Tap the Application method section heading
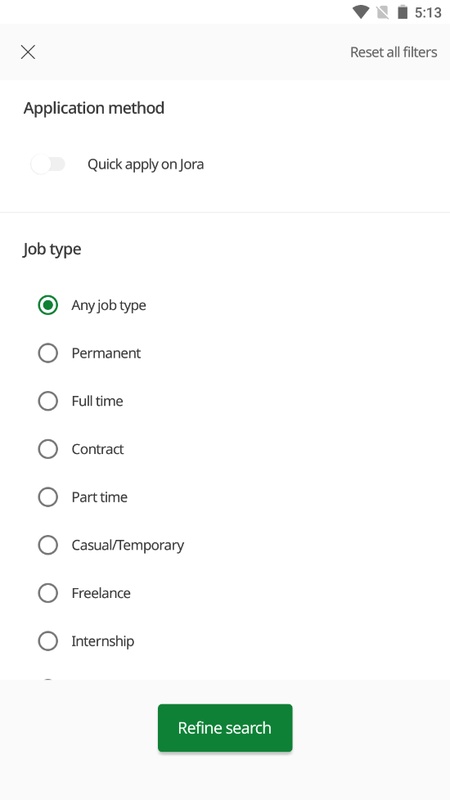The width and height of the screenshot is (450, 800). tap(94, 108)
